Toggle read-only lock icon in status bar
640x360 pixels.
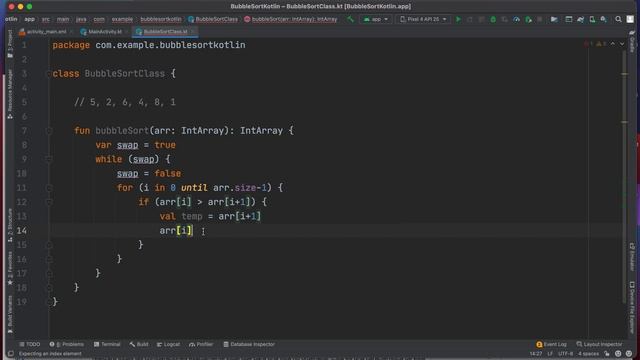[607, 354]
